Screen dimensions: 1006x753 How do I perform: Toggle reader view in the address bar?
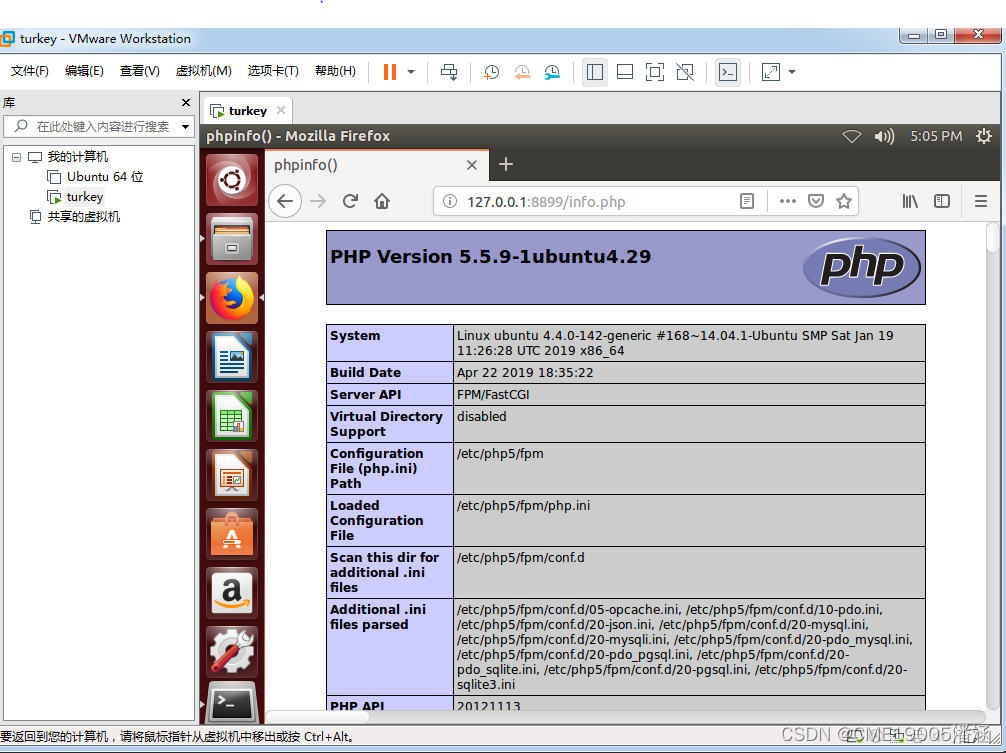point(746,201)
